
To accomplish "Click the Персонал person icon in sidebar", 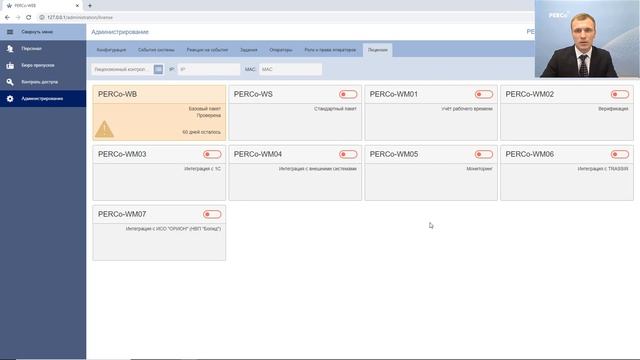I will coord(10,49).
